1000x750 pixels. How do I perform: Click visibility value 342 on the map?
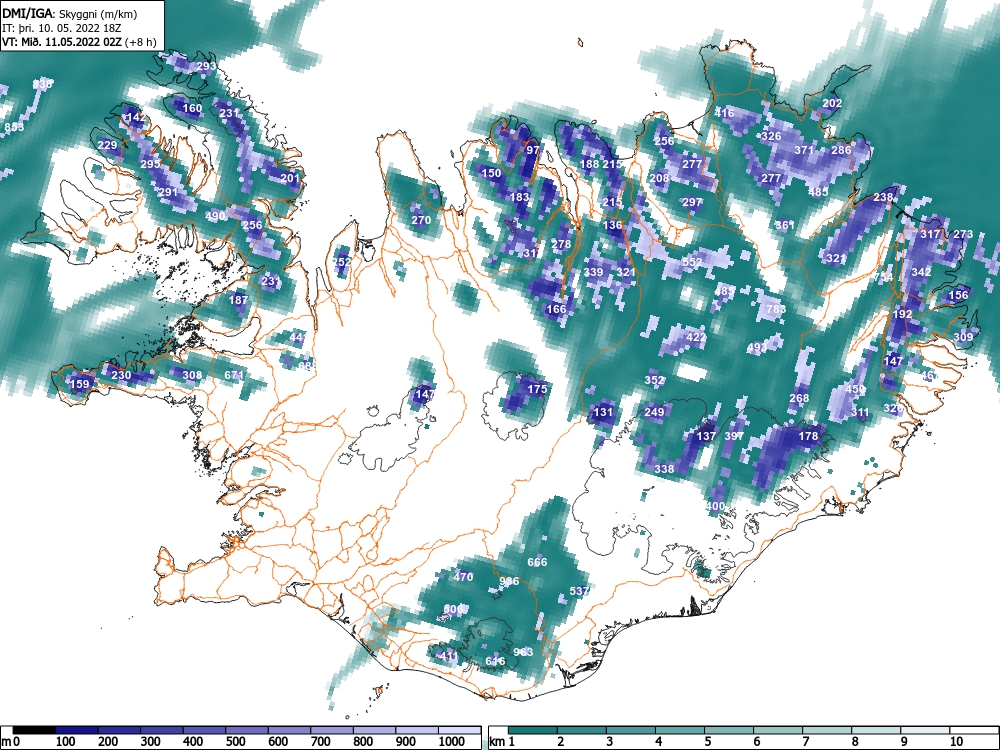click(x=921, y=272)
